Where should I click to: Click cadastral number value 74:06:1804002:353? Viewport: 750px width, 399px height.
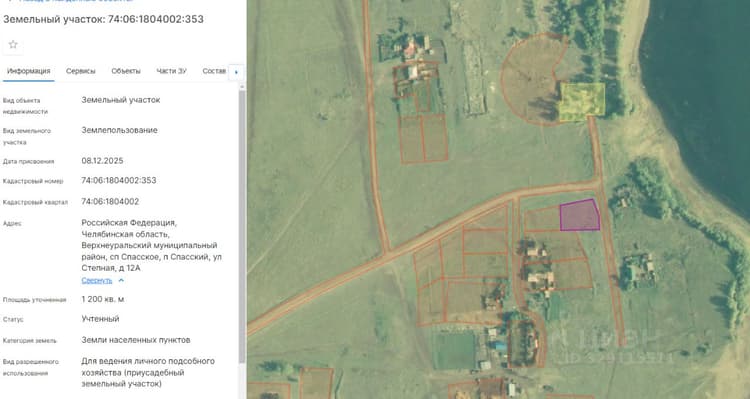click(119, 180)
